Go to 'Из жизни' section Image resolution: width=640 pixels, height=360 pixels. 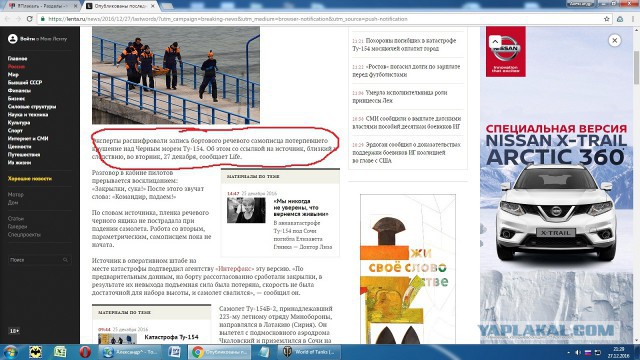[19, 162]
